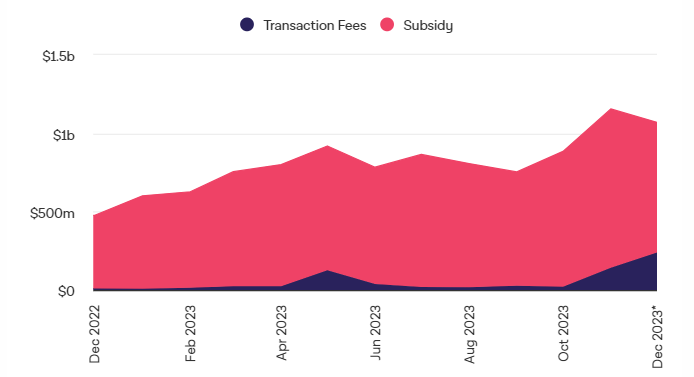The image size is (694, 377).
Task: Select the Apr 2023 axis label
Action: click(x=282, y=333)
